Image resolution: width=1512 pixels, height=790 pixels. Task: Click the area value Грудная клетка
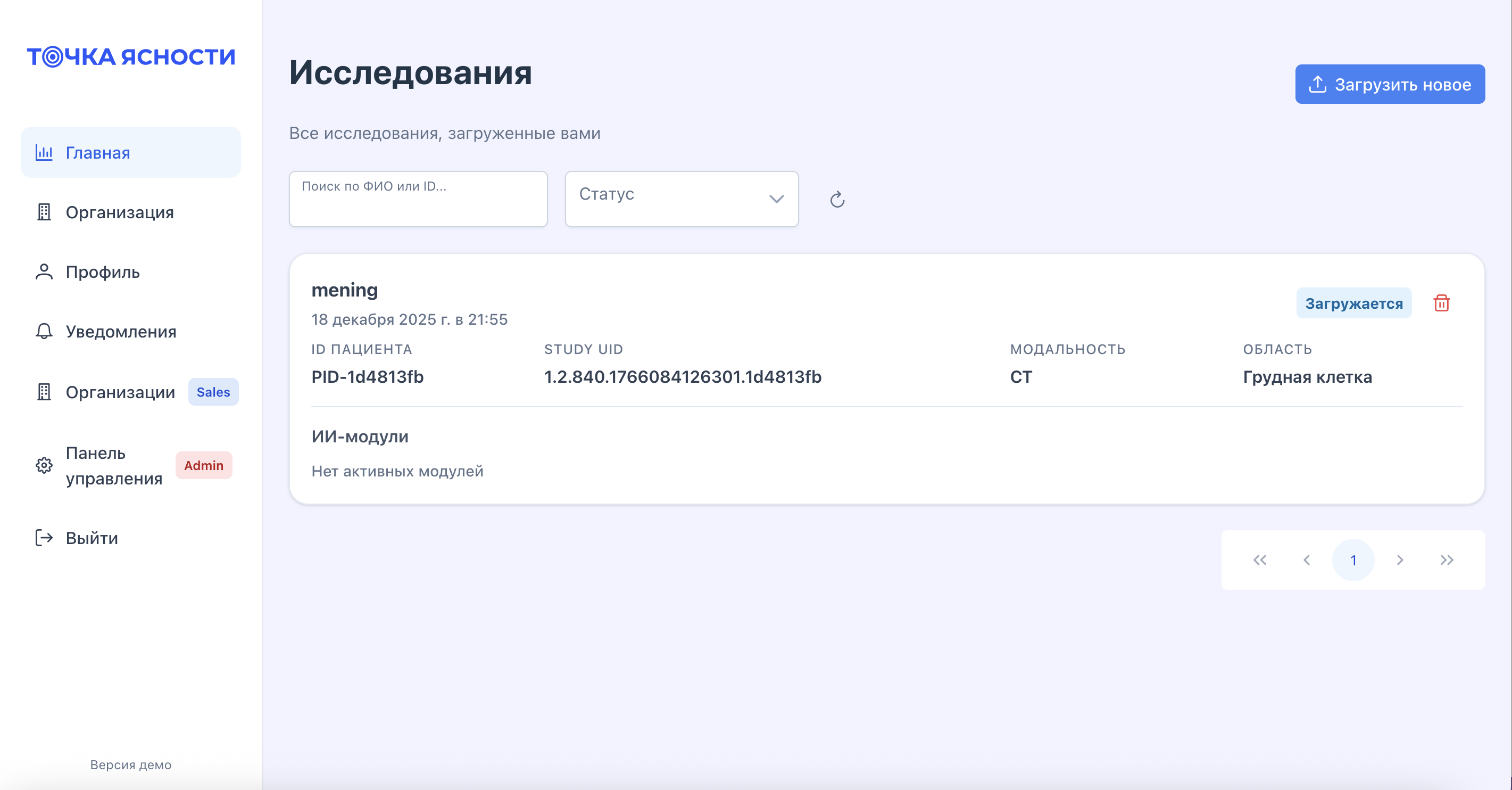pos(1307,376)
